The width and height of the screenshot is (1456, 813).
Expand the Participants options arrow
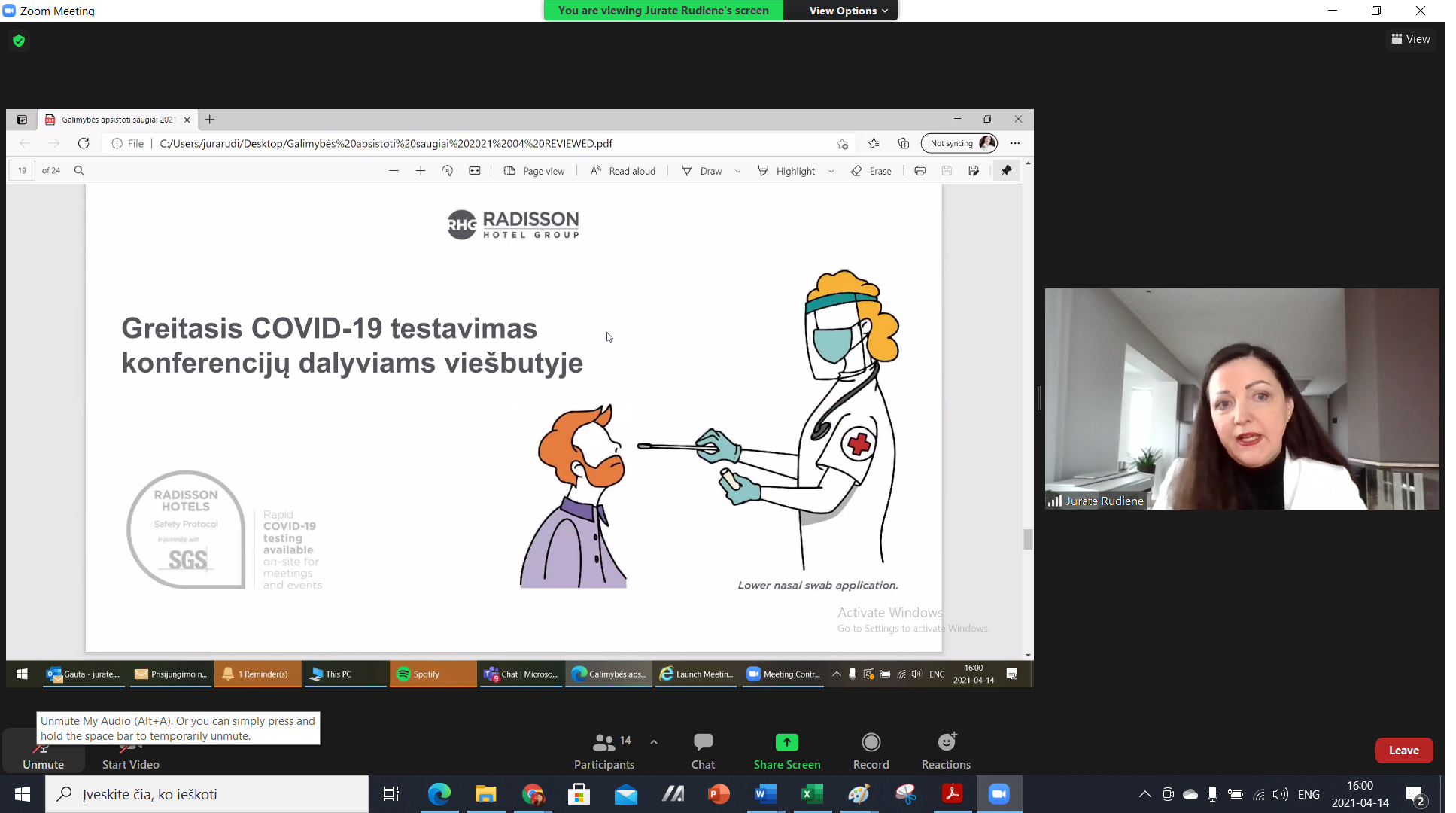(654, 741)
